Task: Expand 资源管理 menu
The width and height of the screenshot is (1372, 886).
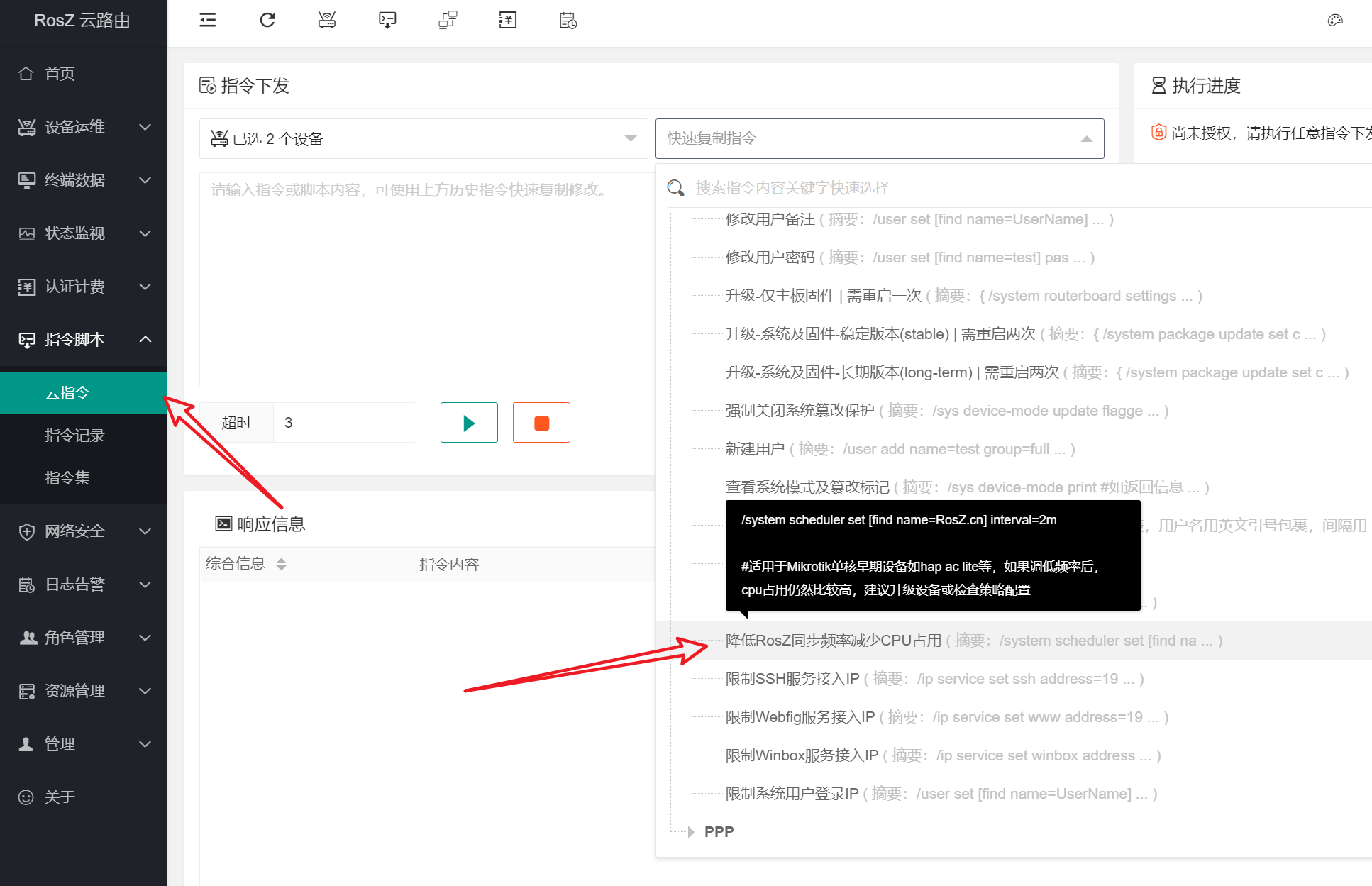Action: [x=84, y=691]
